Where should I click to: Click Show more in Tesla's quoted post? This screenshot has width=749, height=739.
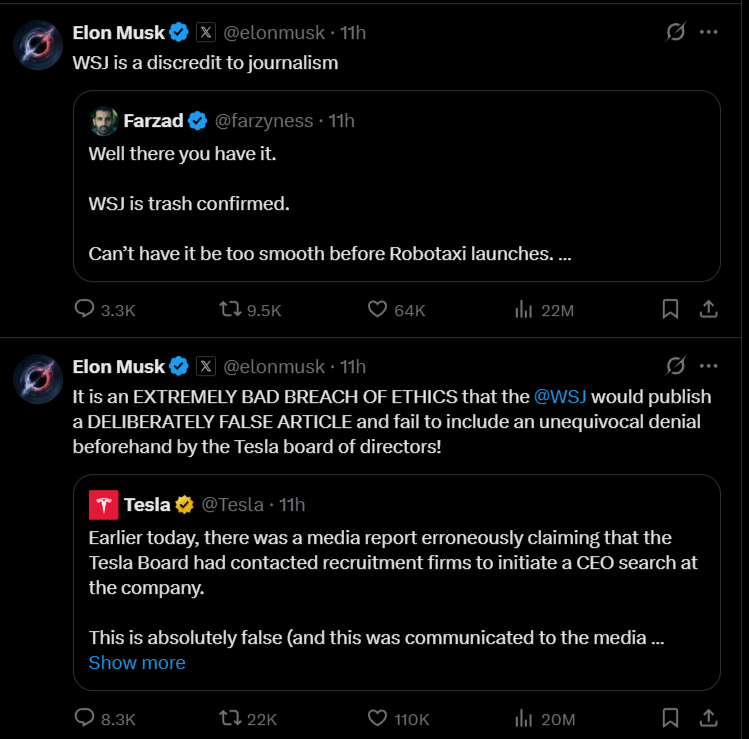(137, 663)
